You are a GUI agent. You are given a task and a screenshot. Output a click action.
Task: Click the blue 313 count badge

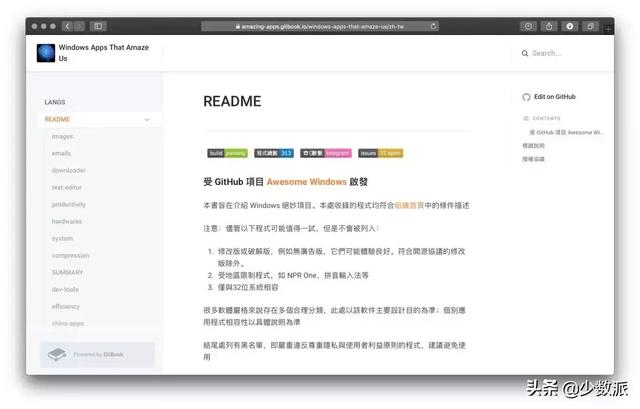274,153
